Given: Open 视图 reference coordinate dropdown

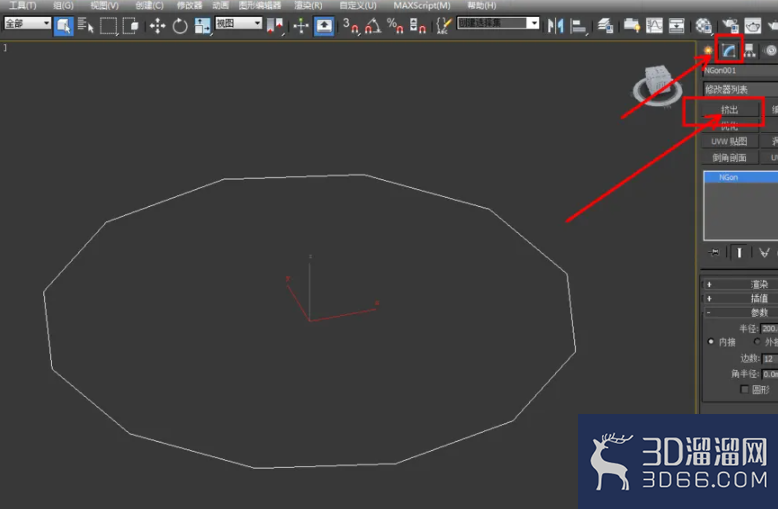Looking at the screenshot, I should pos(238,23).
